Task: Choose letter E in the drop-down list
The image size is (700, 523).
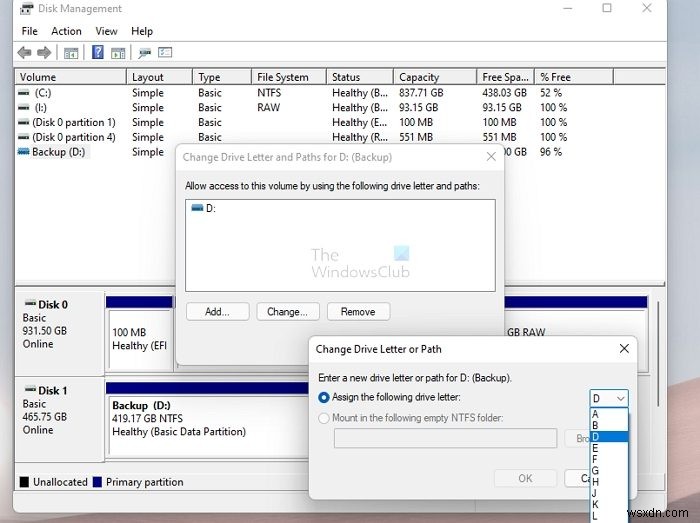Action: pos(609,448)
